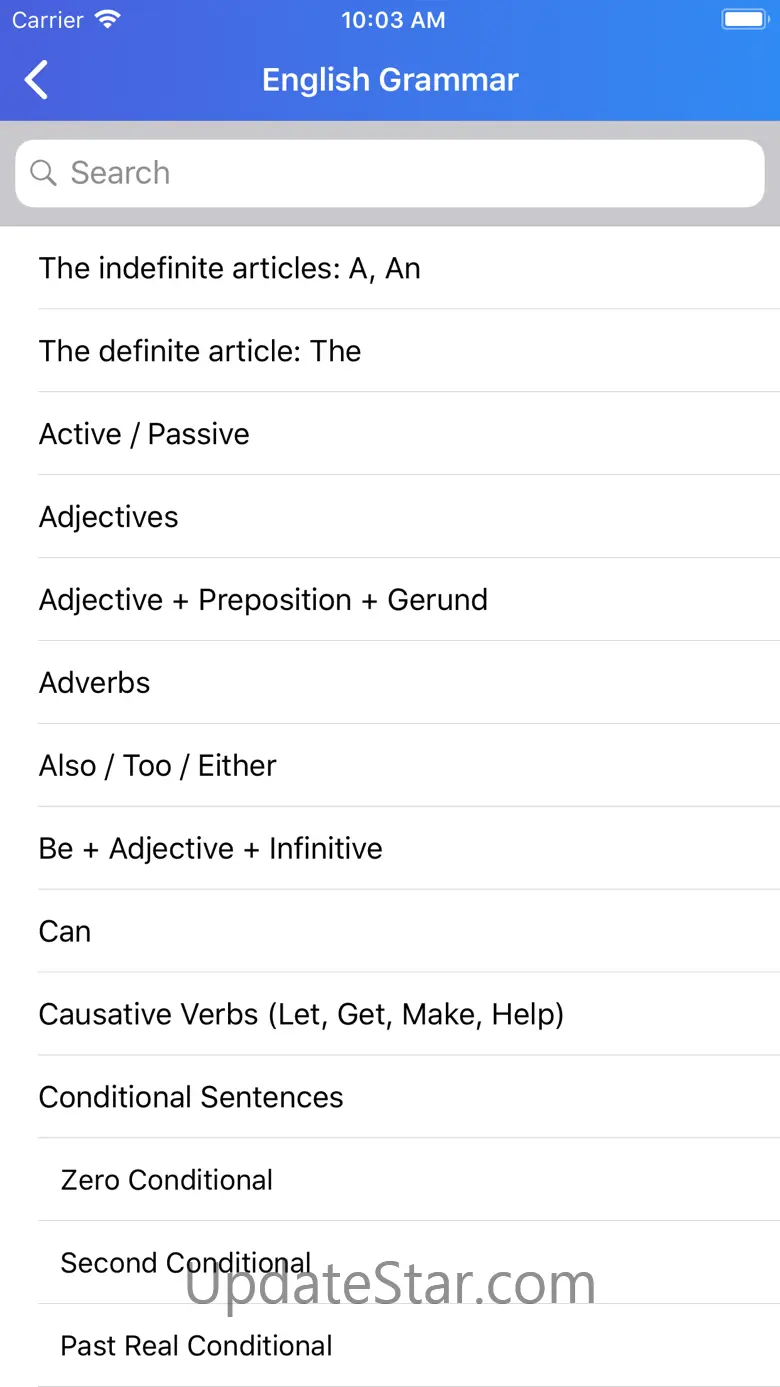
Task: Tap the English Grammar header title
Action: [x=390, y=80]
